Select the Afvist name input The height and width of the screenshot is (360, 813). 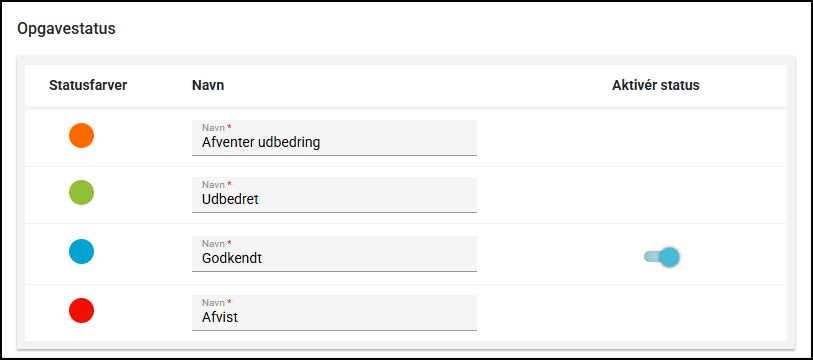pos(334,313)
